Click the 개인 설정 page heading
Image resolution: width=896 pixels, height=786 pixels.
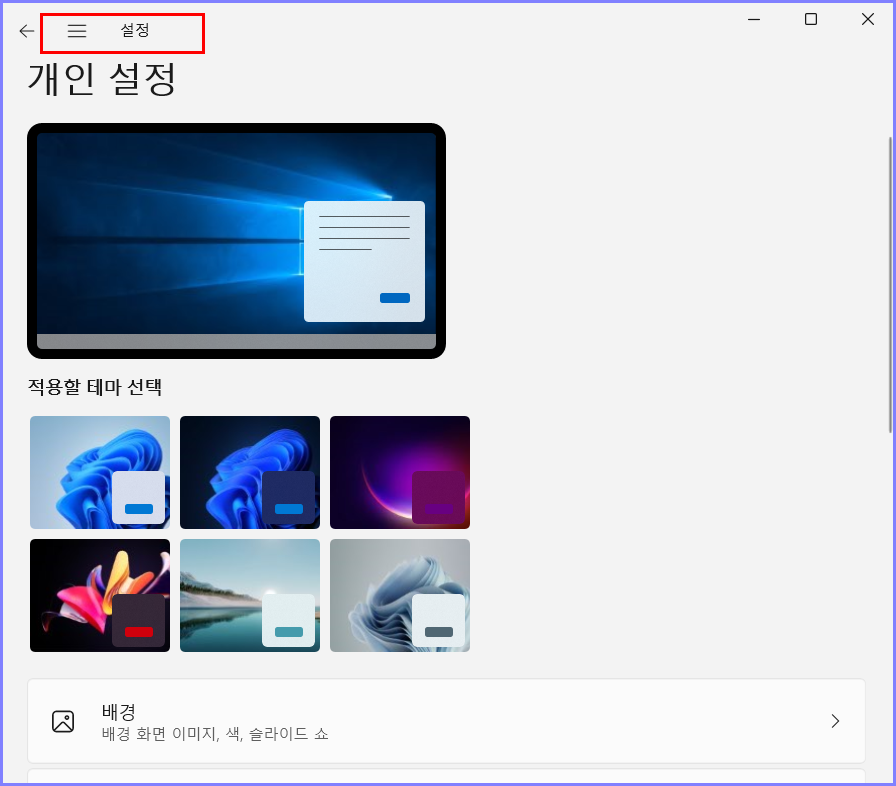point(102,79)
